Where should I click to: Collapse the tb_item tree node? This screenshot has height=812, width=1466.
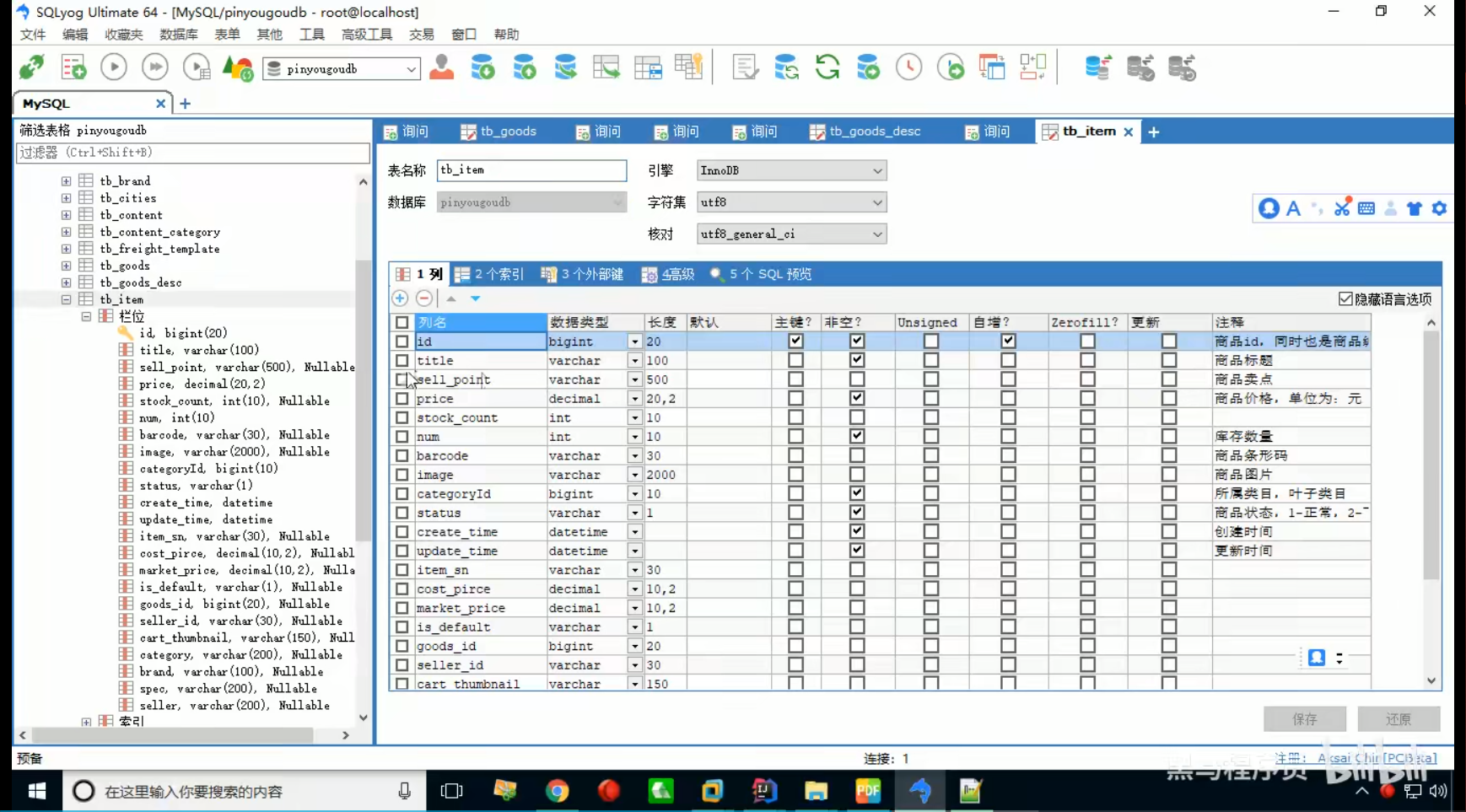click(66, 299)
